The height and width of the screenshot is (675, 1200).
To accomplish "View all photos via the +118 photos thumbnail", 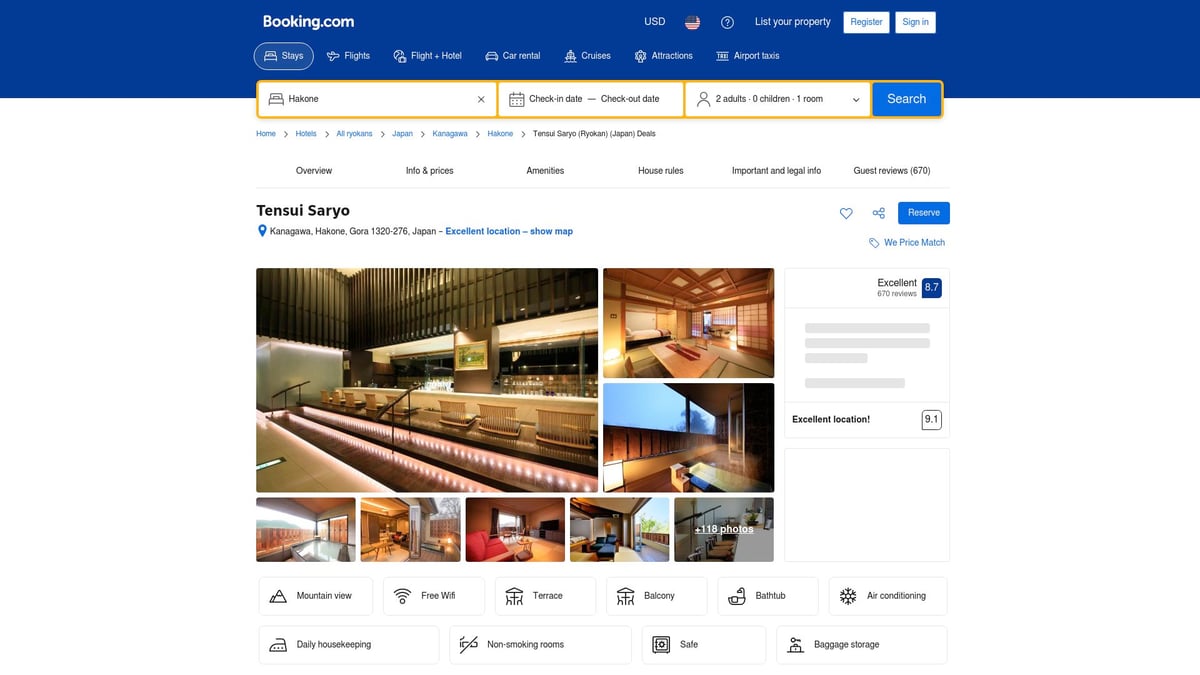I will coord(723,529).
